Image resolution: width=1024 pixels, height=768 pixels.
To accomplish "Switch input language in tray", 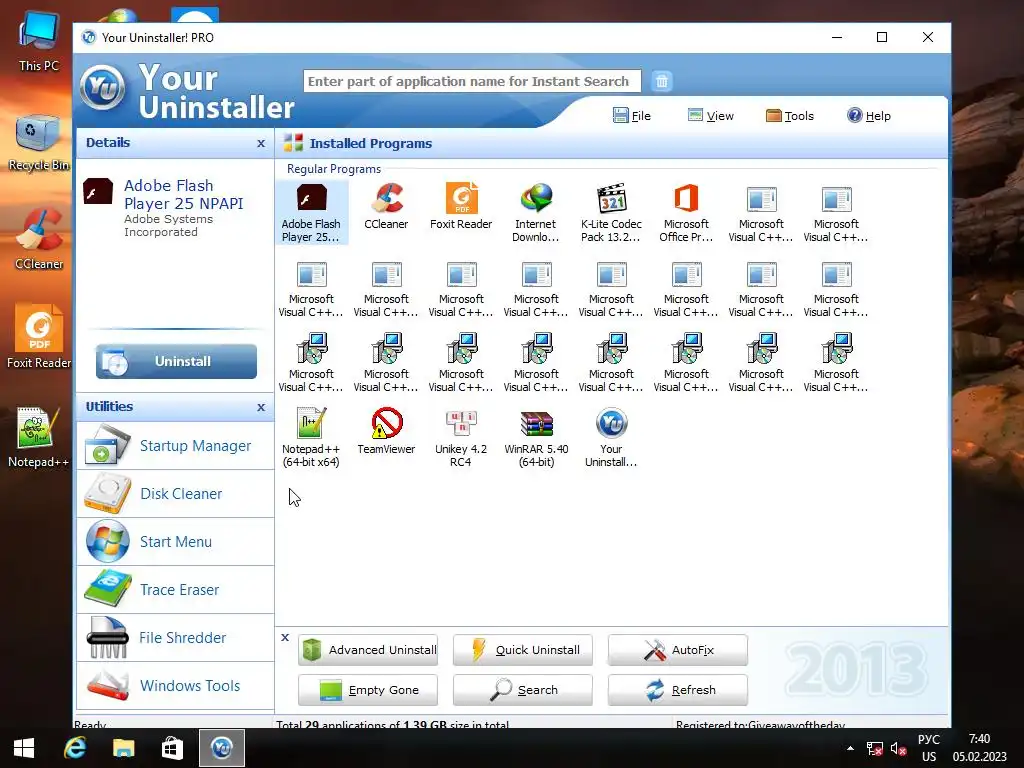I will pos(929,748).
